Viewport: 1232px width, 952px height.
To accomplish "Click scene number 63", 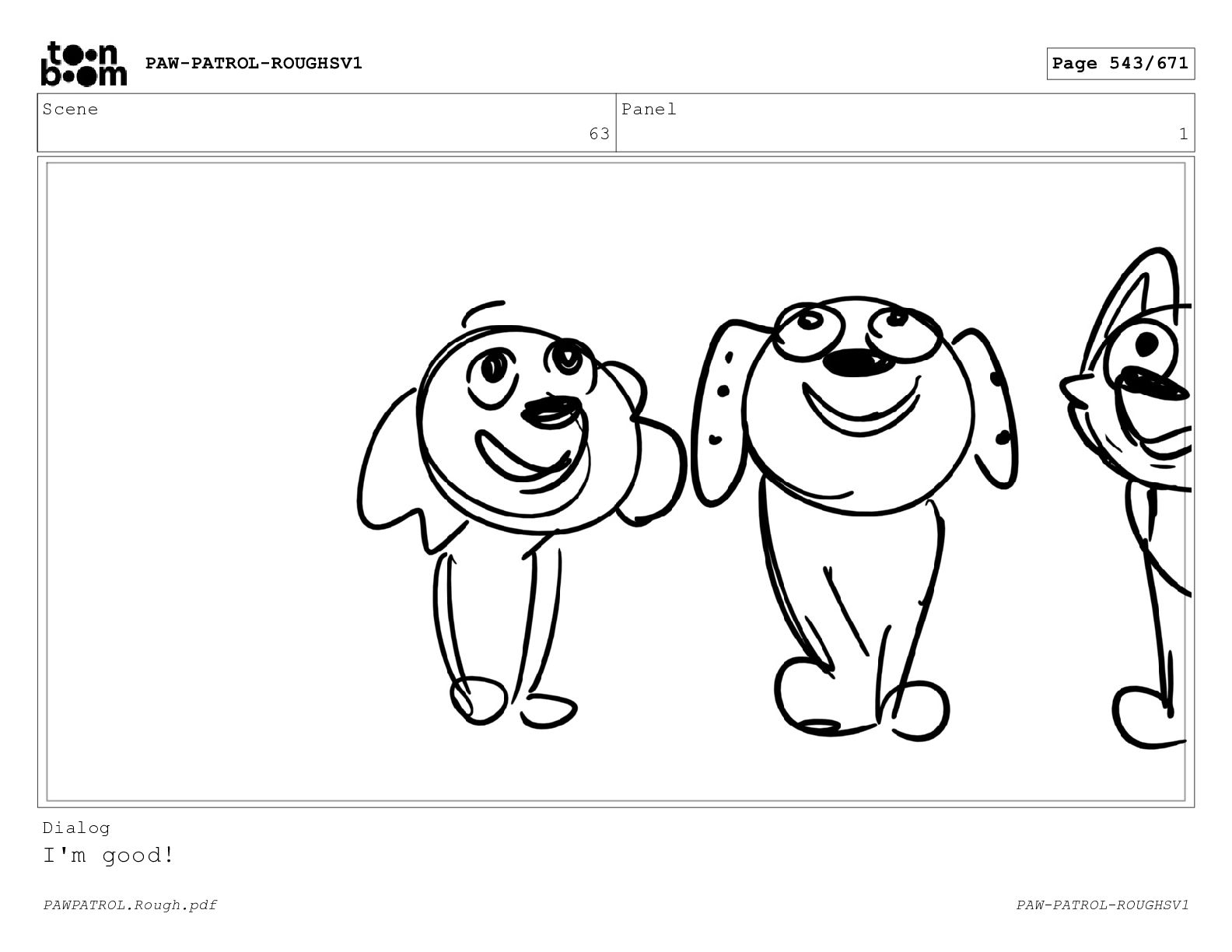I will pos(599,134).
